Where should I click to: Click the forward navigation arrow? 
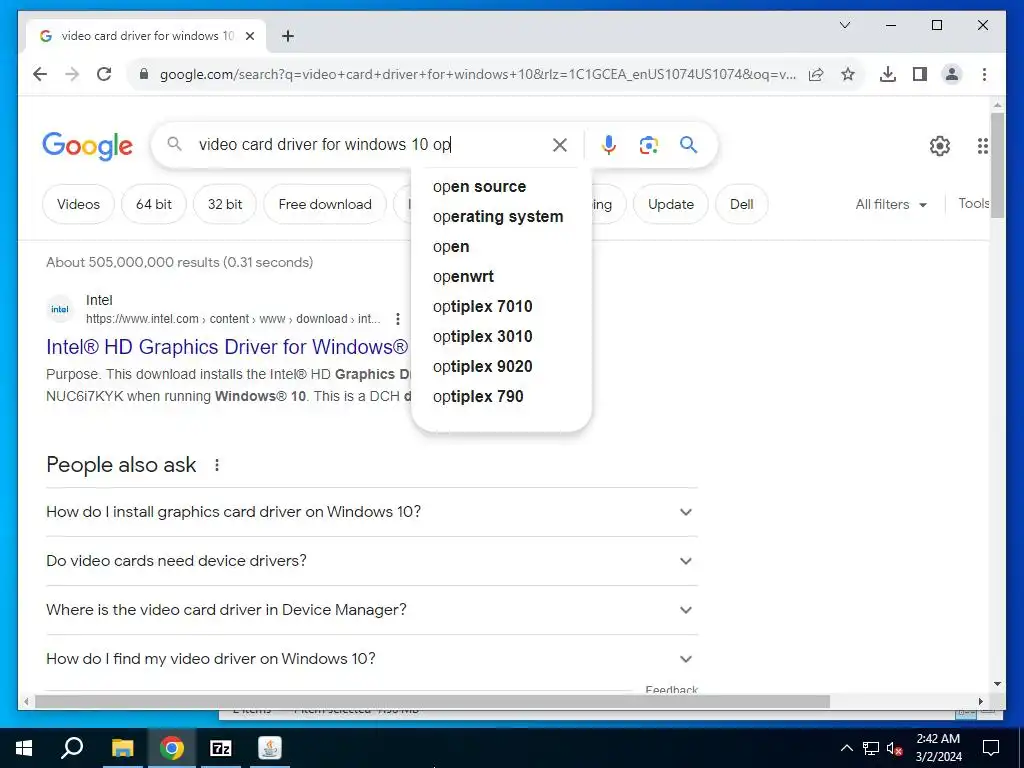72,74
